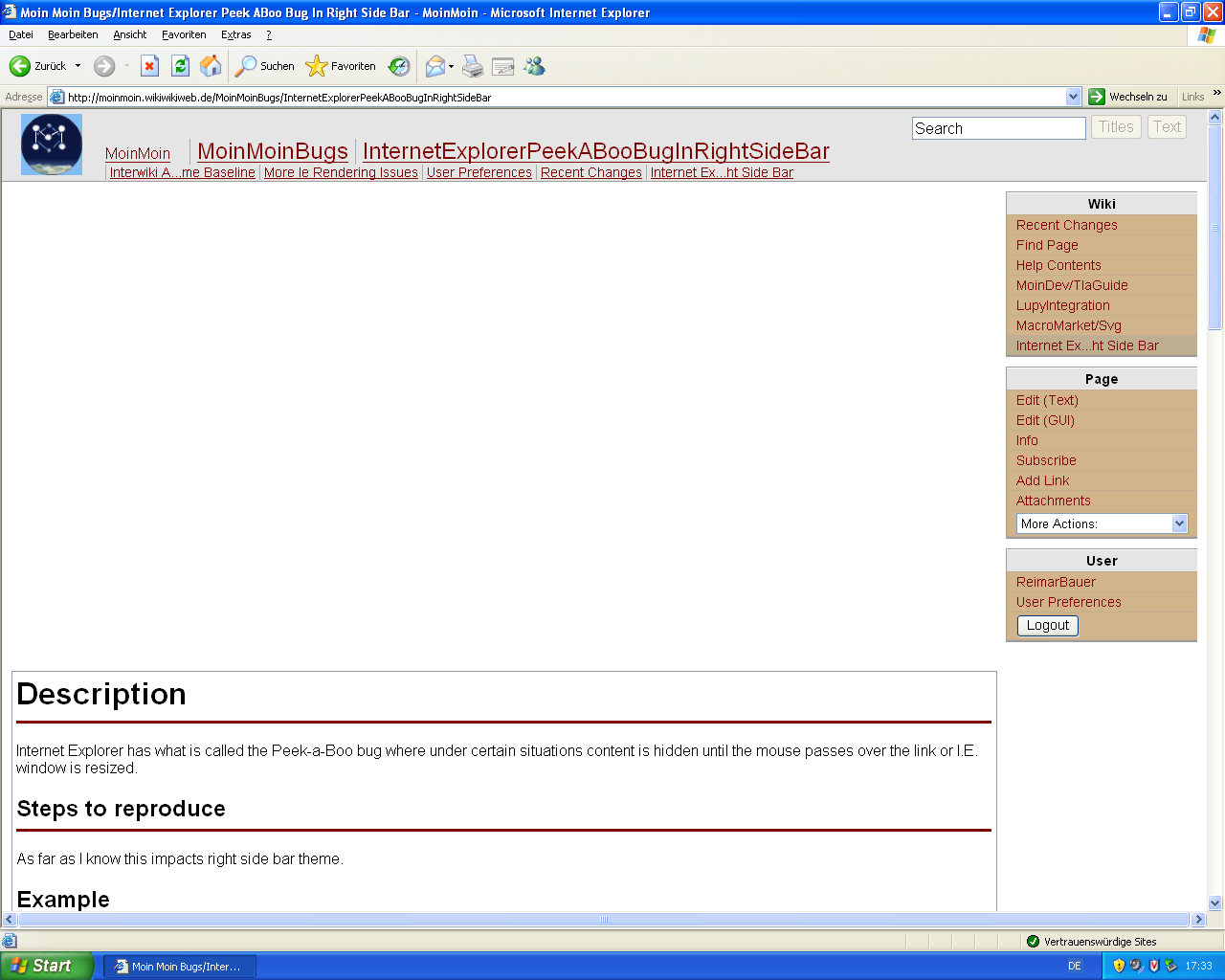Click the Printer icon in toolbar
The image size is (1225, 980).
click(473, 66)
